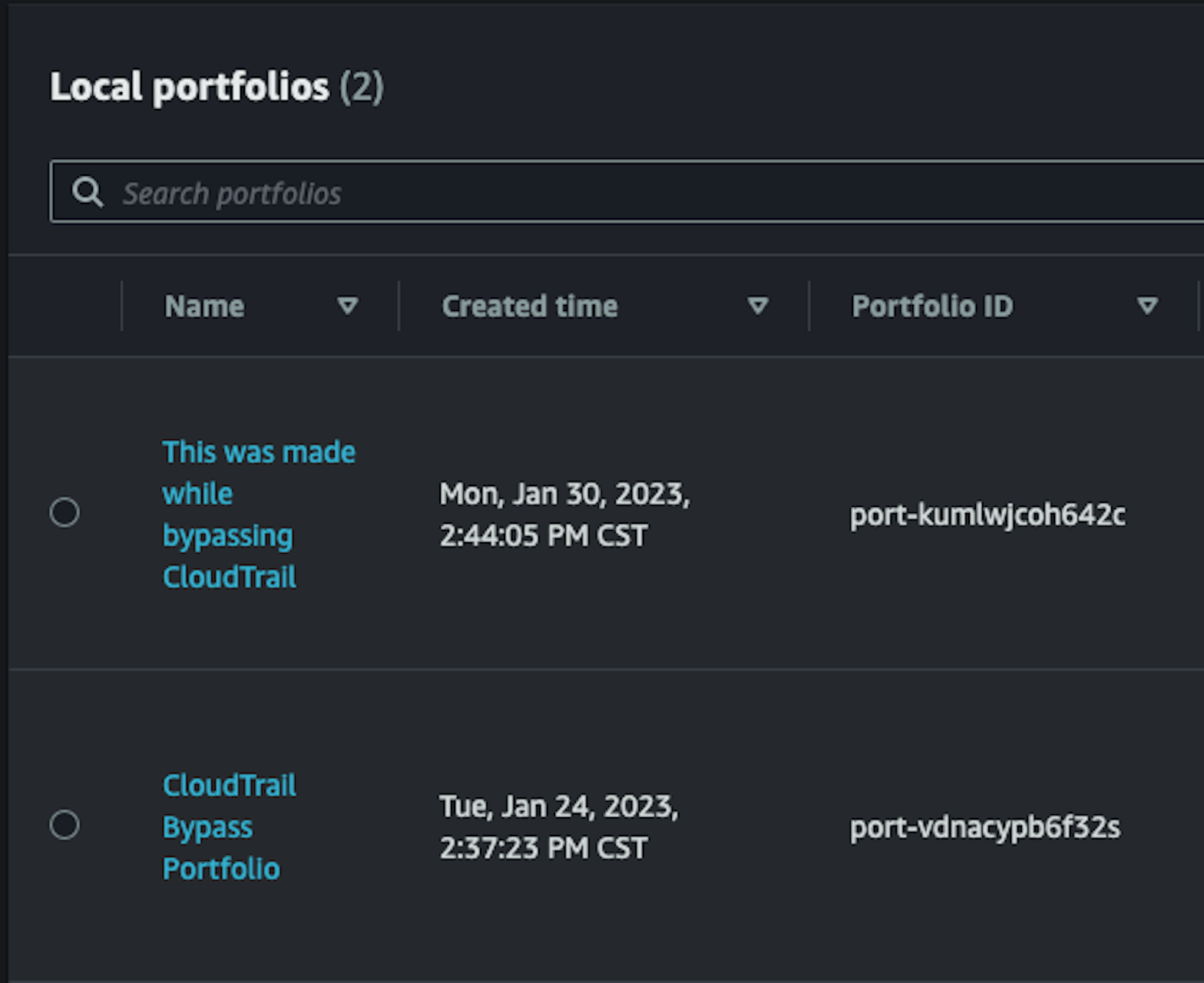Select radio button for port-kumlwjcoh642c portfolio

tap(64, 512)
